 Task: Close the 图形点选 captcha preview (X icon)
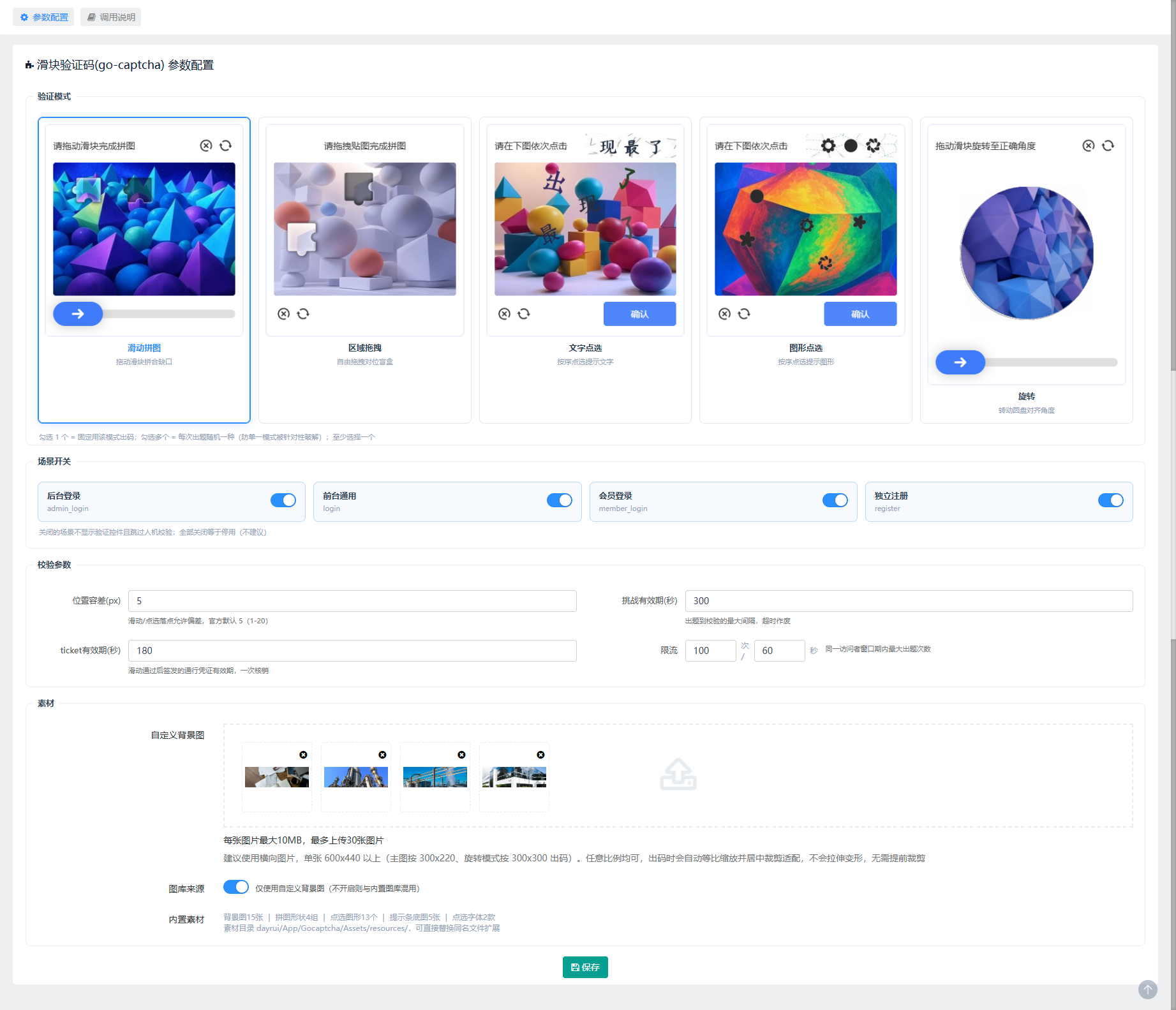[x=724, y=313]
